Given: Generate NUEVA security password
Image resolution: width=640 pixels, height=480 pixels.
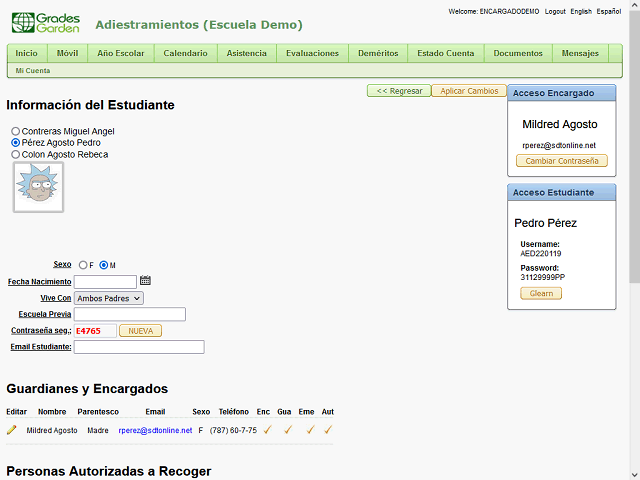Looking at the screenshot, I should (140, 331).
